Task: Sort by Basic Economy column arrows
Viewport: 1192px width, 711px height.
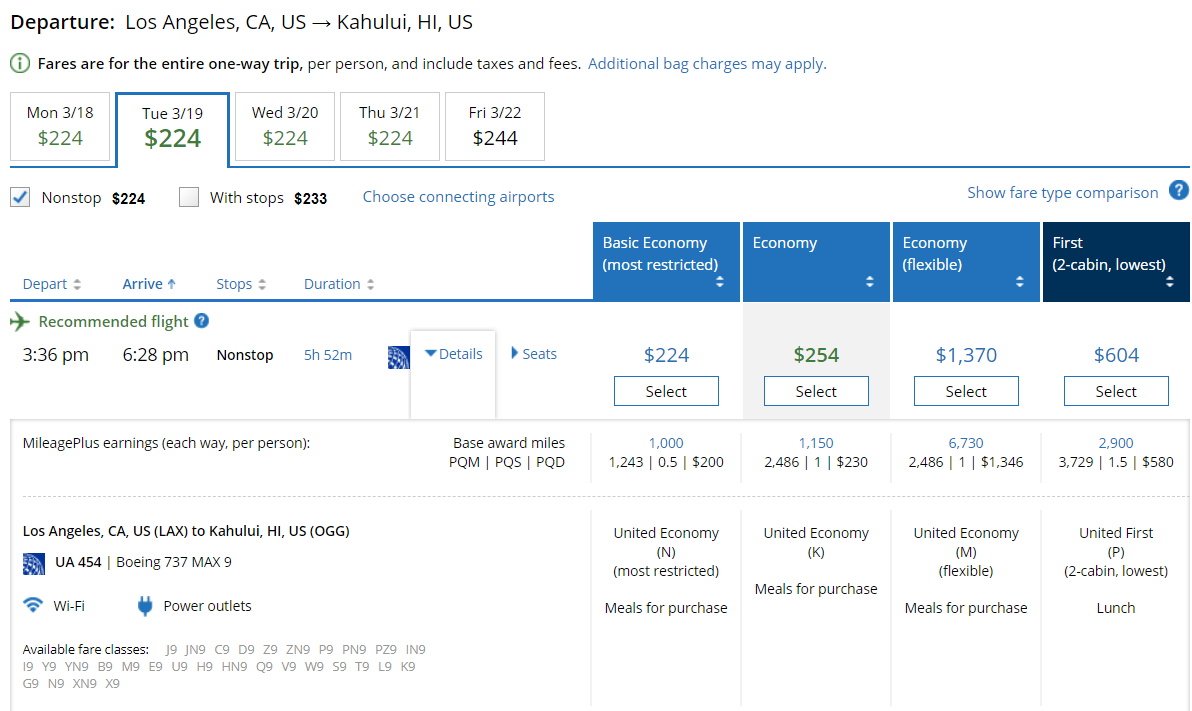Action: [719, 282]
